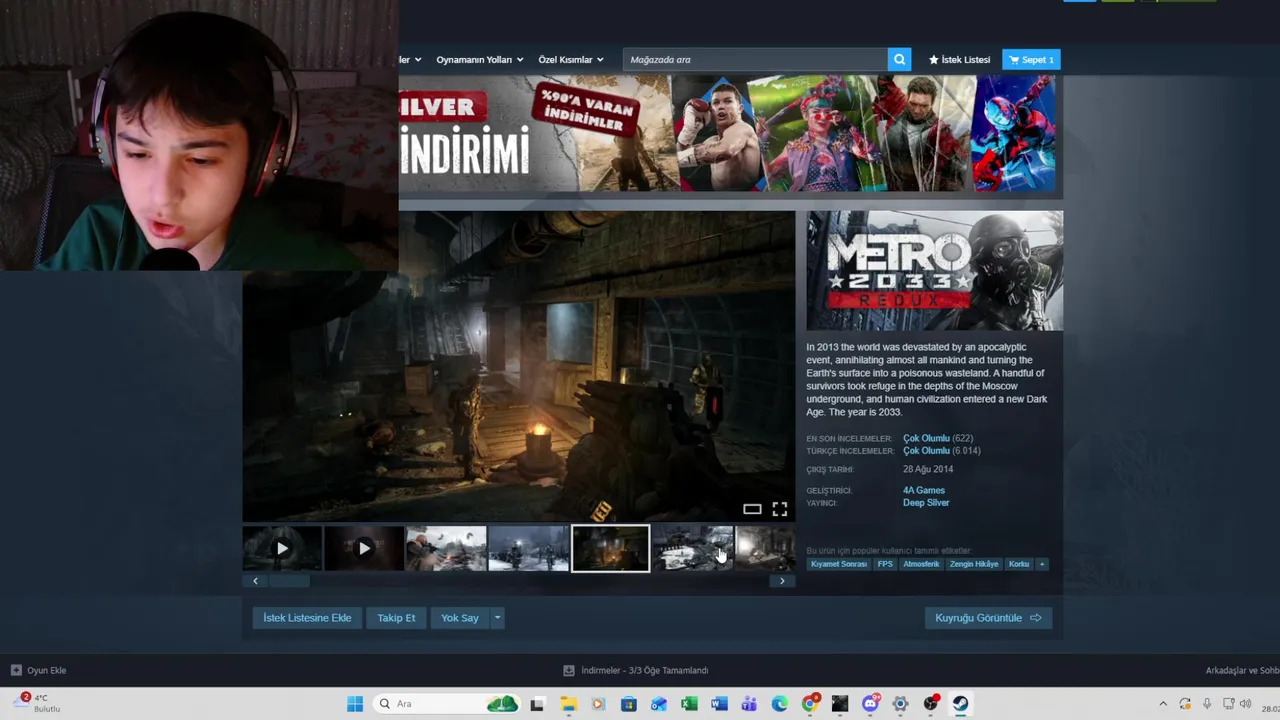The image size is (1280, 720).
Task: Expand the Oynamanın Yolları menu
Action: pos(480,60)
